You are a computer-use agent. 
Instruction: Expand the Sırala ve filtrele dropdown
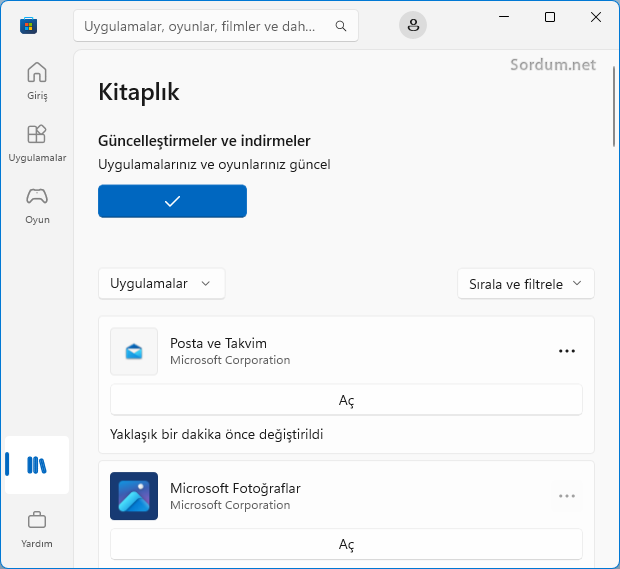click(x=526, y=284)
